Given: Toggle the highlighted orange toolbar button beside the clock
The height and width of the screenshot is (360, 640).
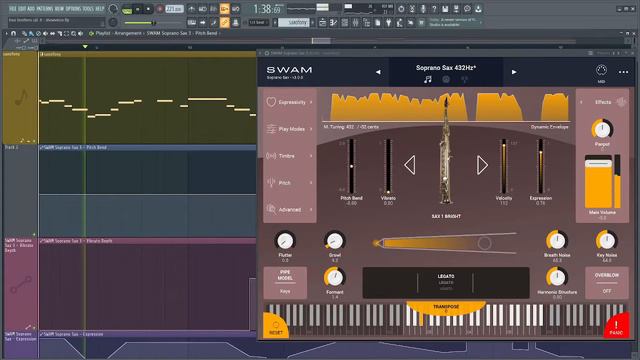Looking at the screenshot, I should coord(224,9).
